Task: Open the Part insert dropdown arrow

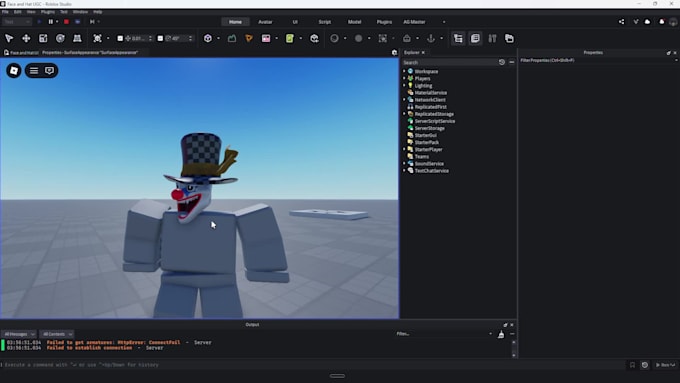Action: tap(218, 39)
